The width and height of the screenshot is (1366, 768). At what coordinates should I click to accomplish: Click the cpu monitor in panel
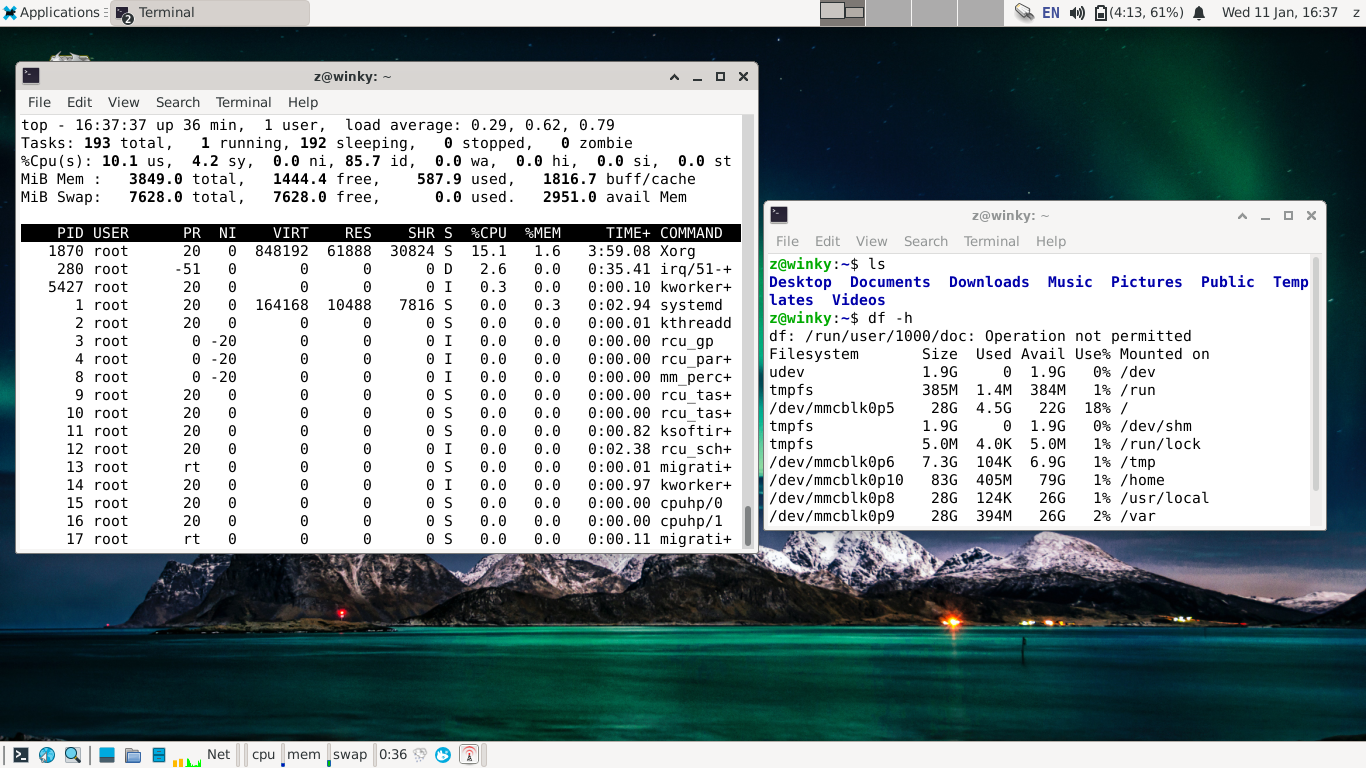click(264, 755)
